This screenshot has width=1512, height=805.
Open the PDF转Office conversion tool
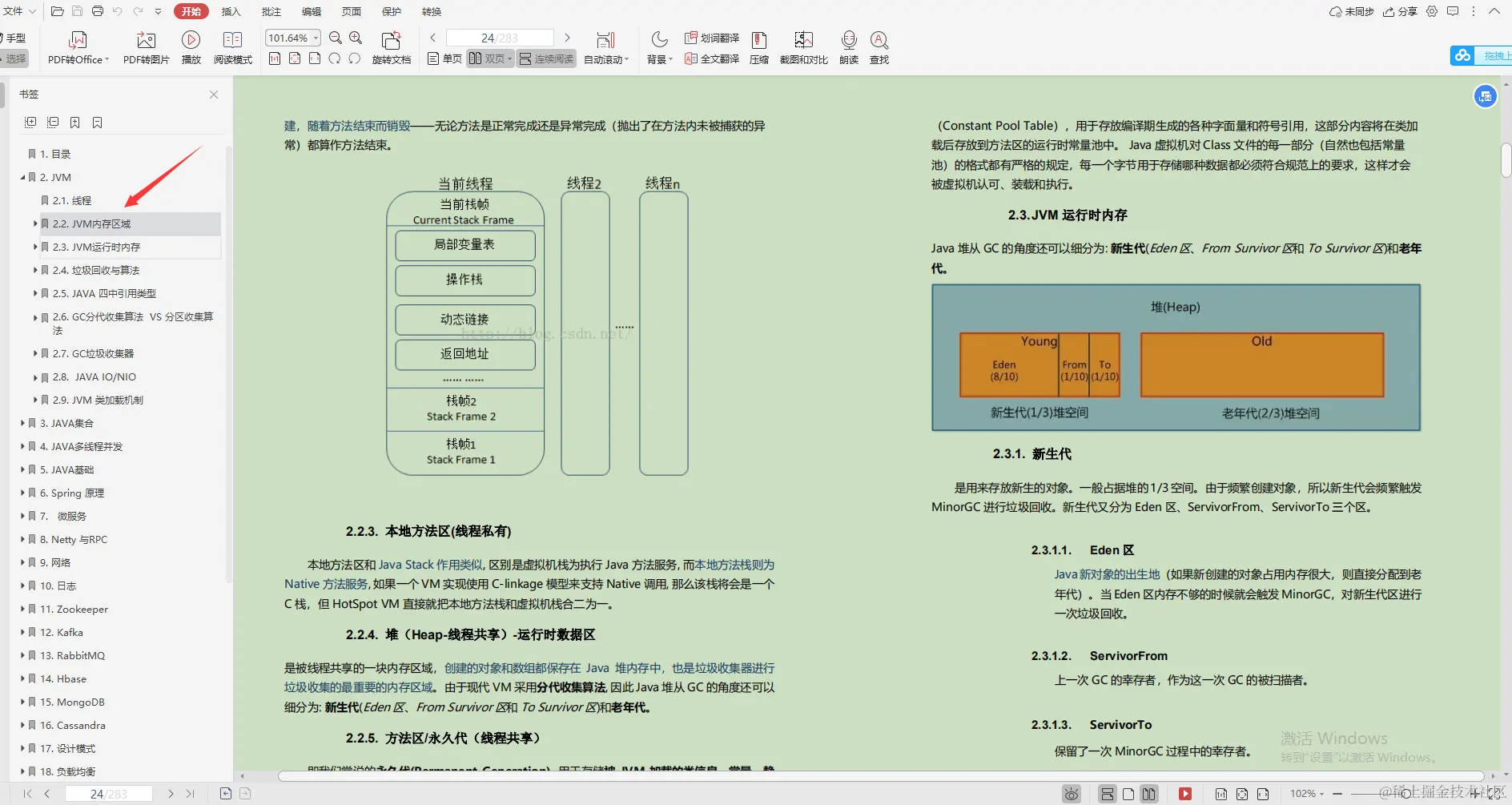pyautogui.click(x=77, y=46)
